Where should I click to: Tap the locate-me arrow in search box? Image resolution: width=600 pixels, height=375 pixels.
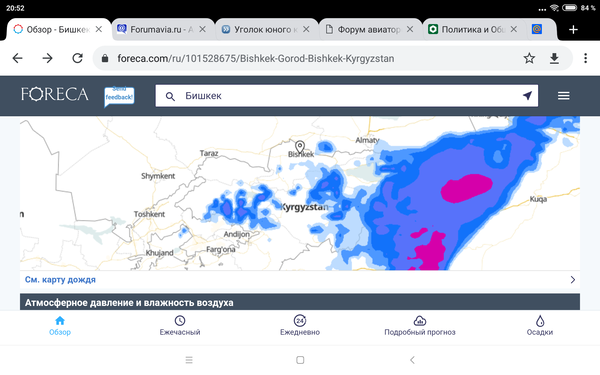pos(527,96)
